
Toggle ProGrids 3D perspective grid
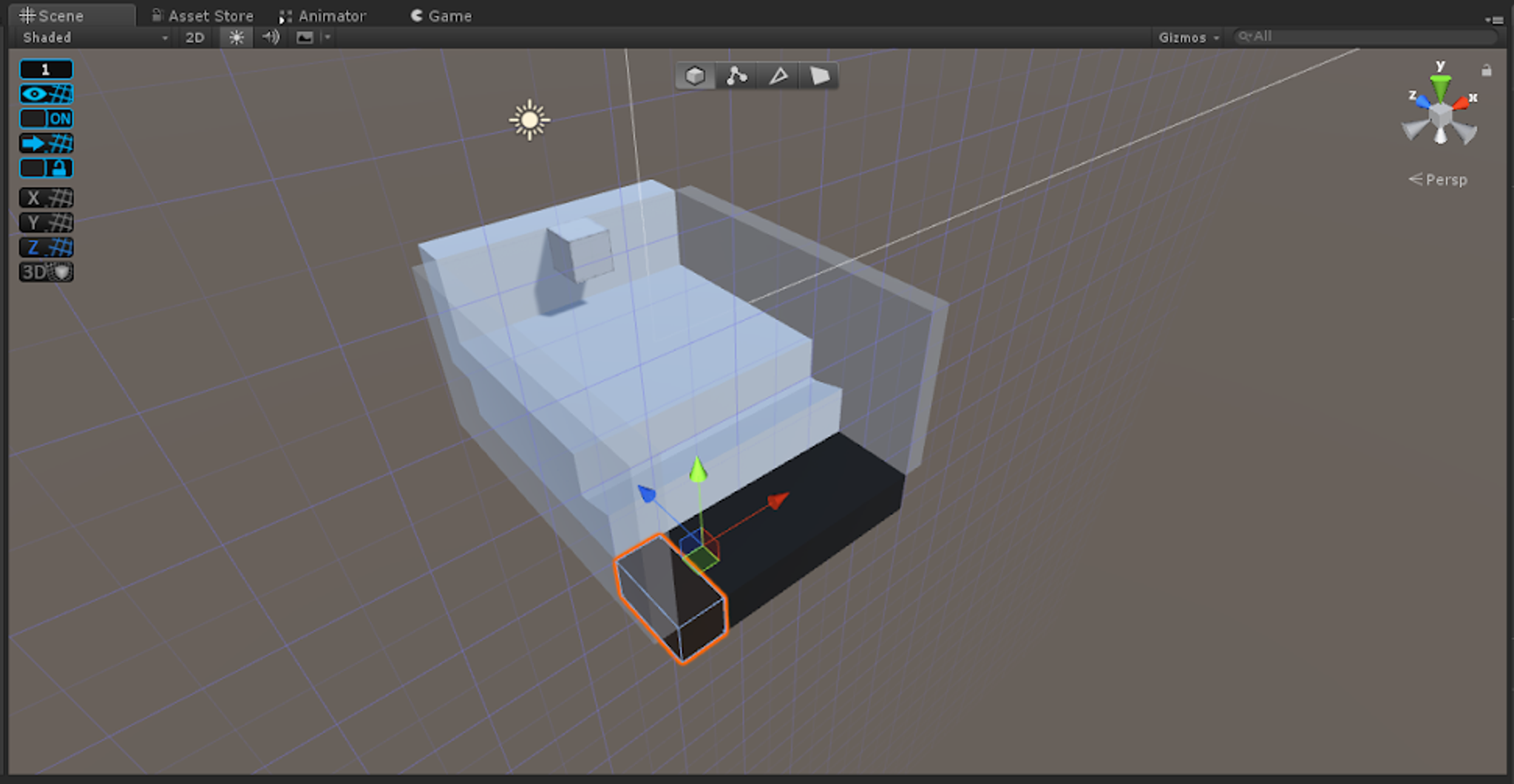pos(46,272)
